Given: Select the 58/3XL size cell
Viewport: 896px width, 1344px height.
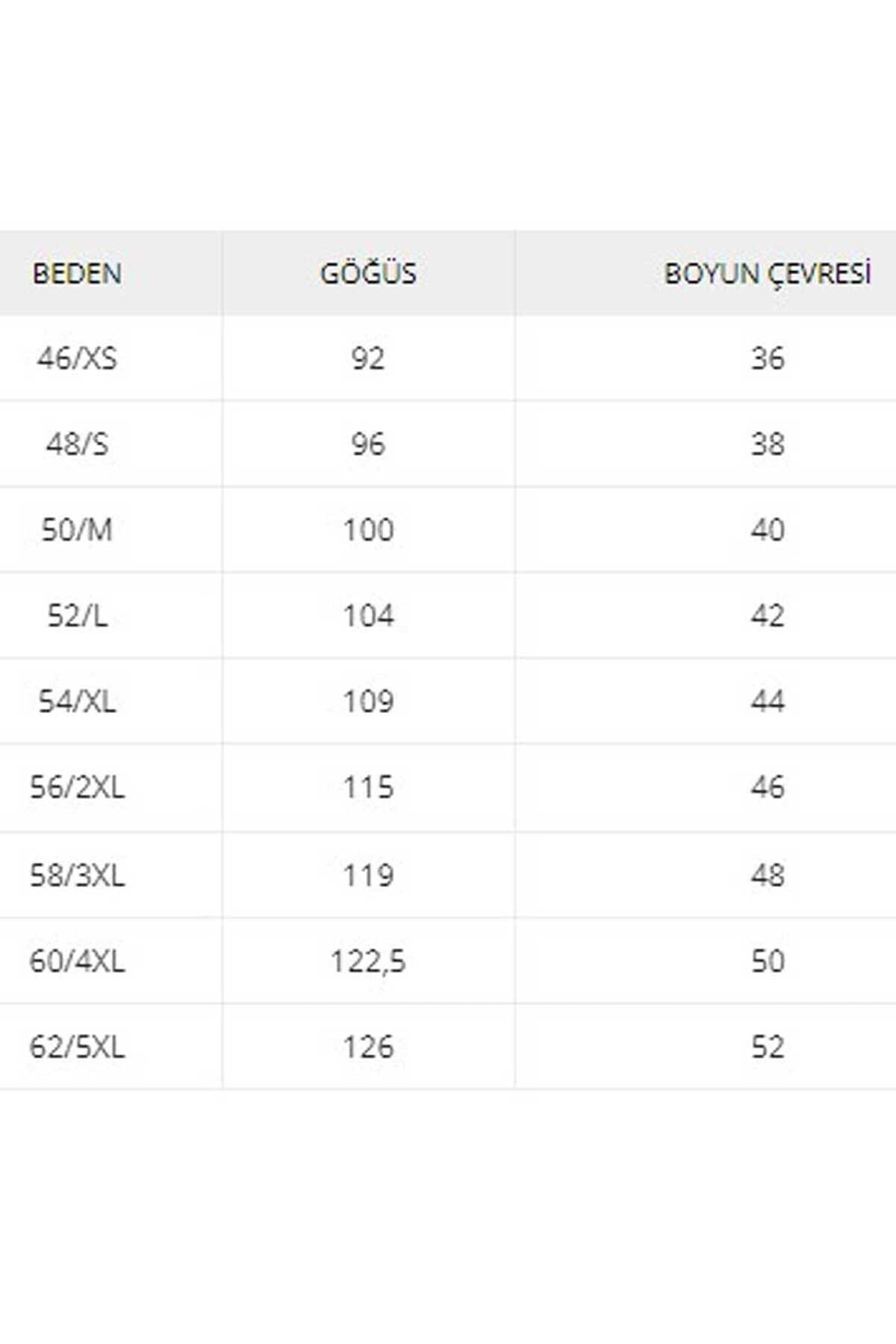Looking at the screenshot, I should click(x=77, y=875).
